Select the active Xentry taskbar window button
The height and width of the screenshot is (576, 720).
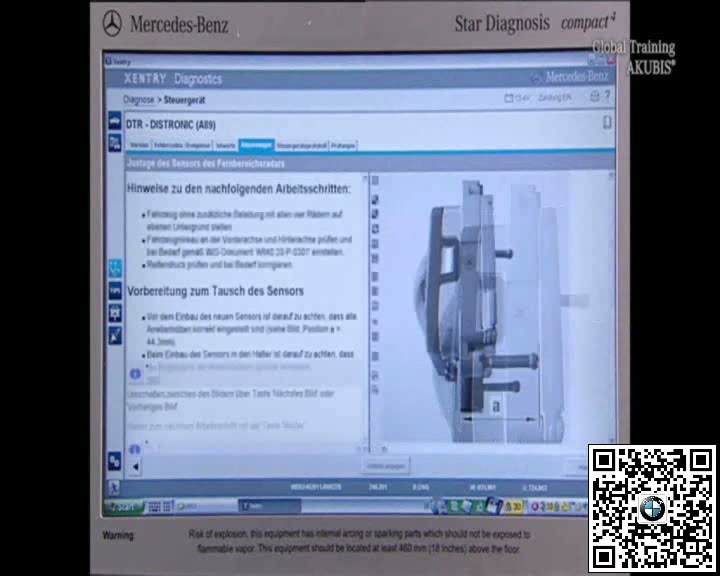[270, 506]
